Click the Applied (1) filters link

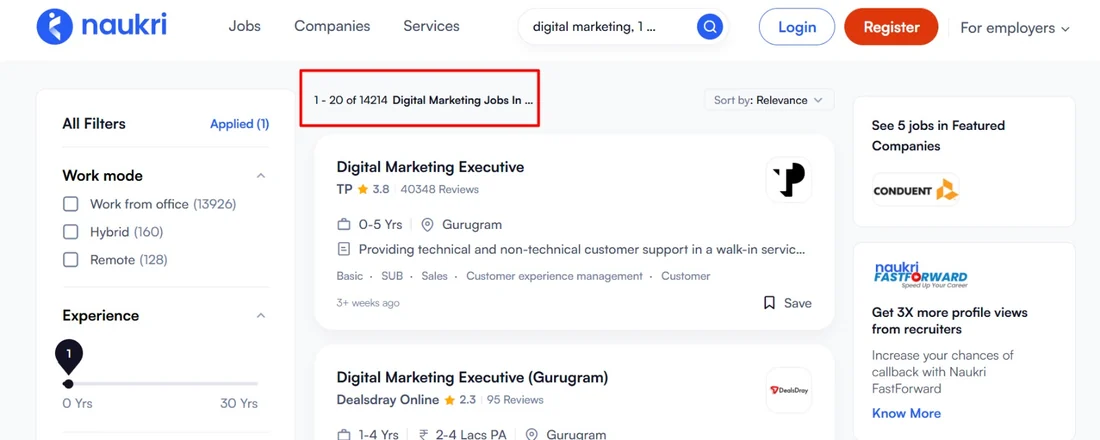pos(239,124)
